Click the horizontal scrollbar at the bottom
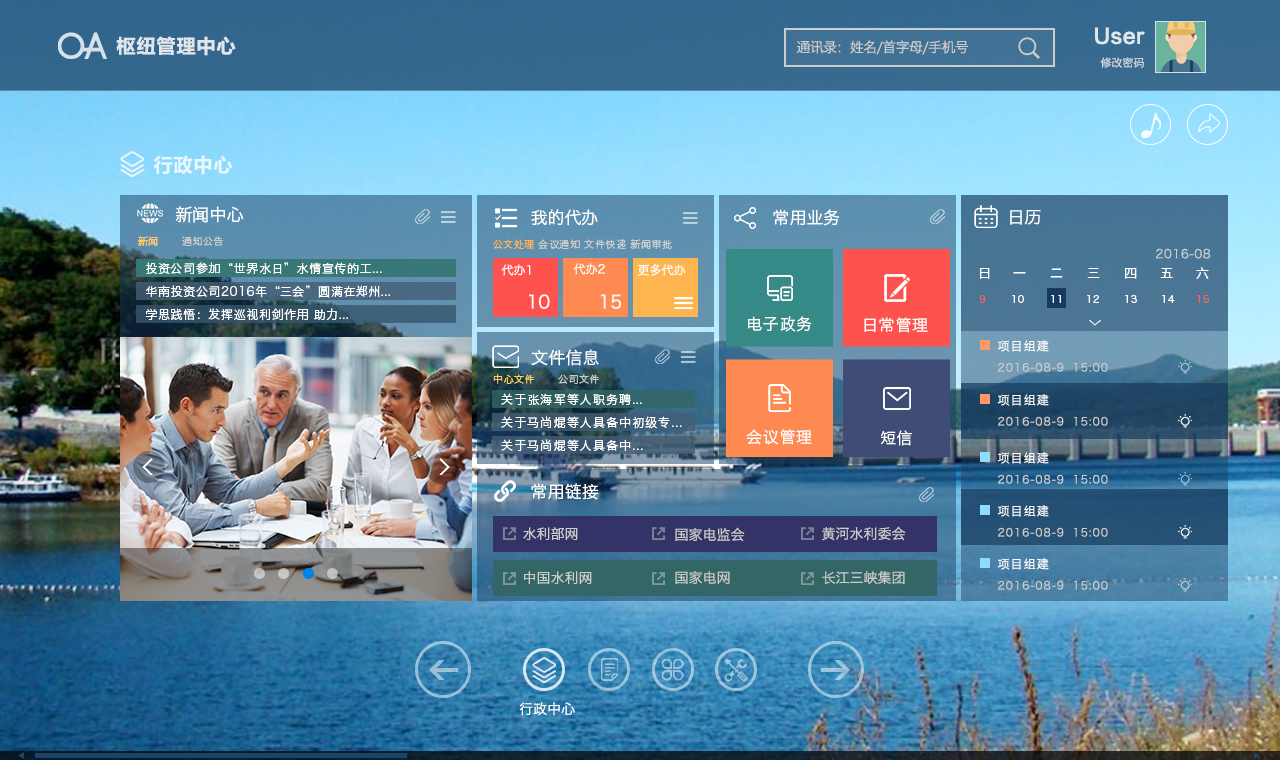The image size is (1280, 760). coord(220,755)
